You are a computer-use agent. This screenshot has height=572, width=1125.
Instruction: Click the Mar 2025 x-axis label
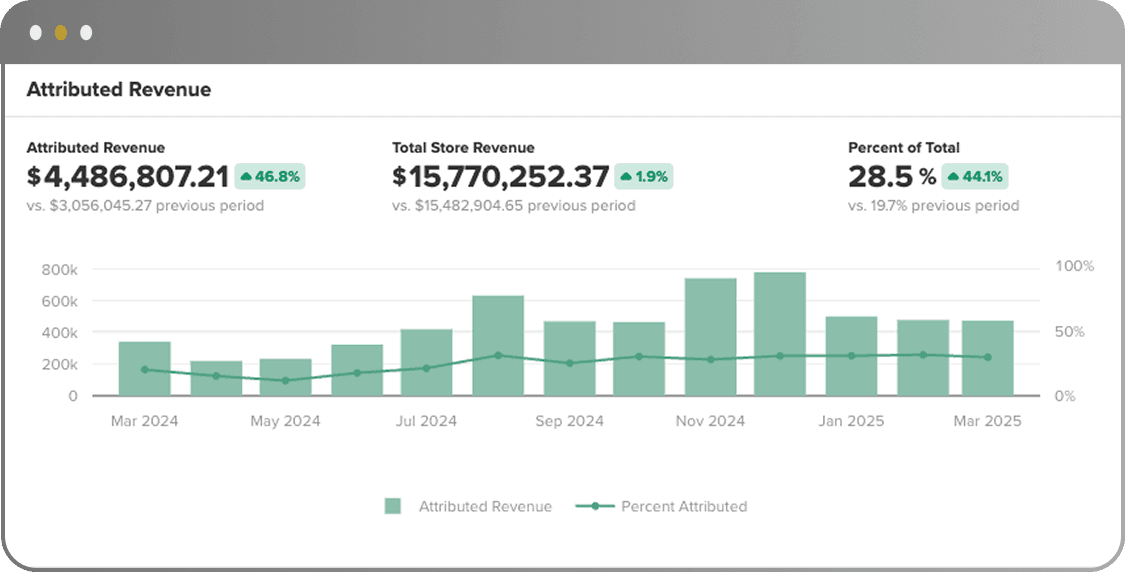[987, 421]
